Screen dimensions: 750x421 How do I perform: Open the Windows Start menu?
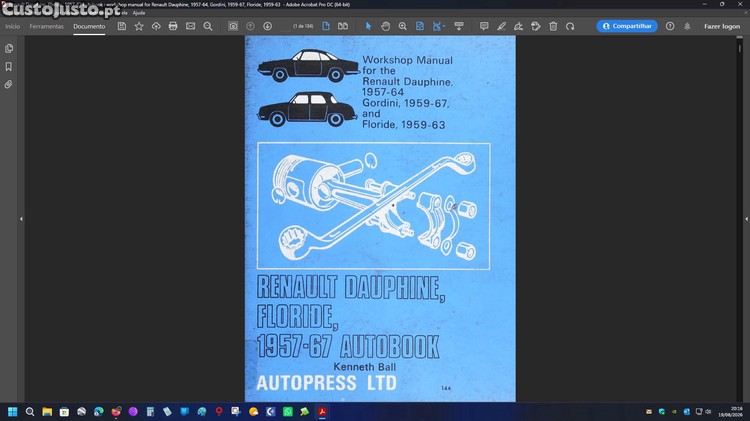12,411
